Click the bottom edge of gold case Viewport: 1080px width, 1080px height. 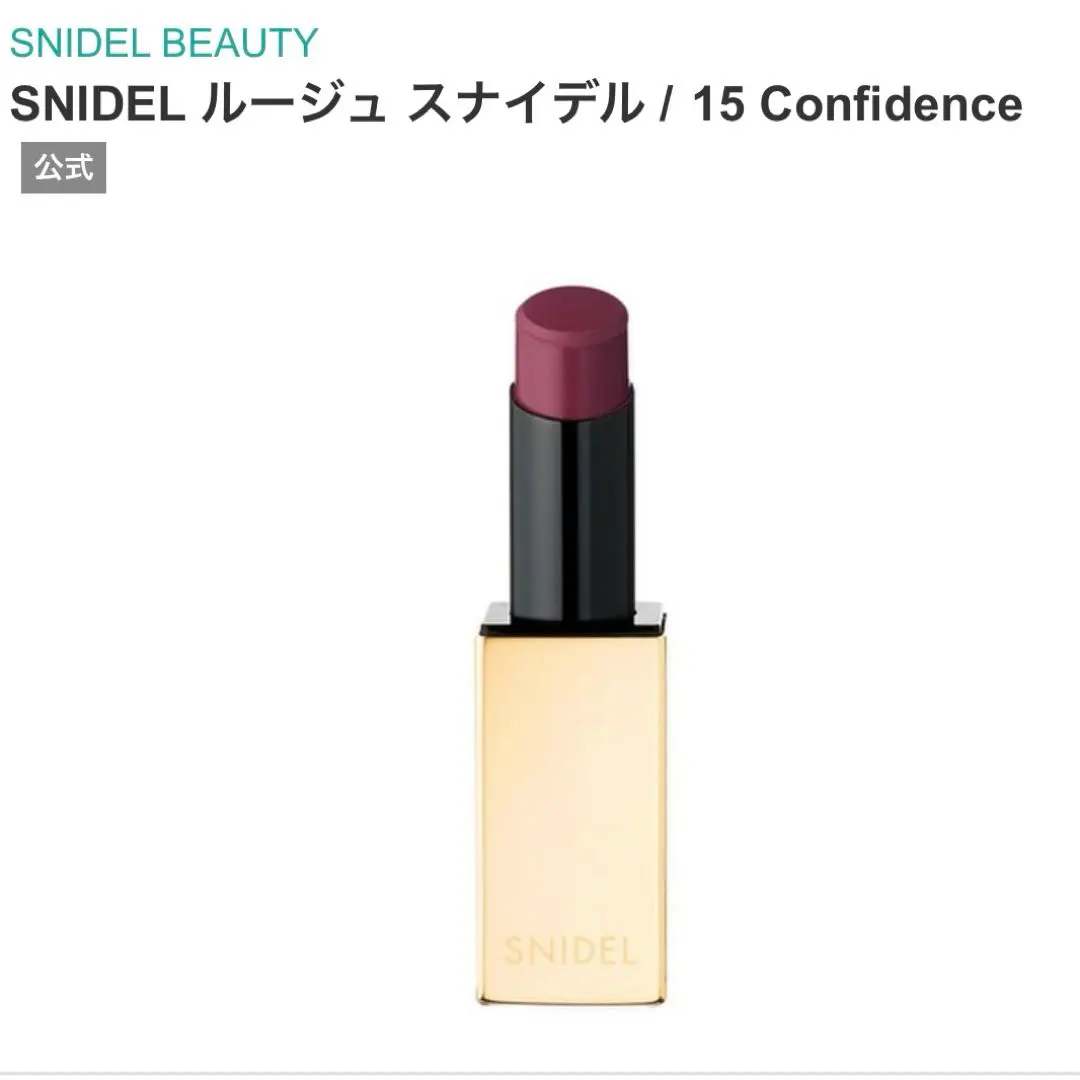pyautogui.click(x=571, y=1000)
